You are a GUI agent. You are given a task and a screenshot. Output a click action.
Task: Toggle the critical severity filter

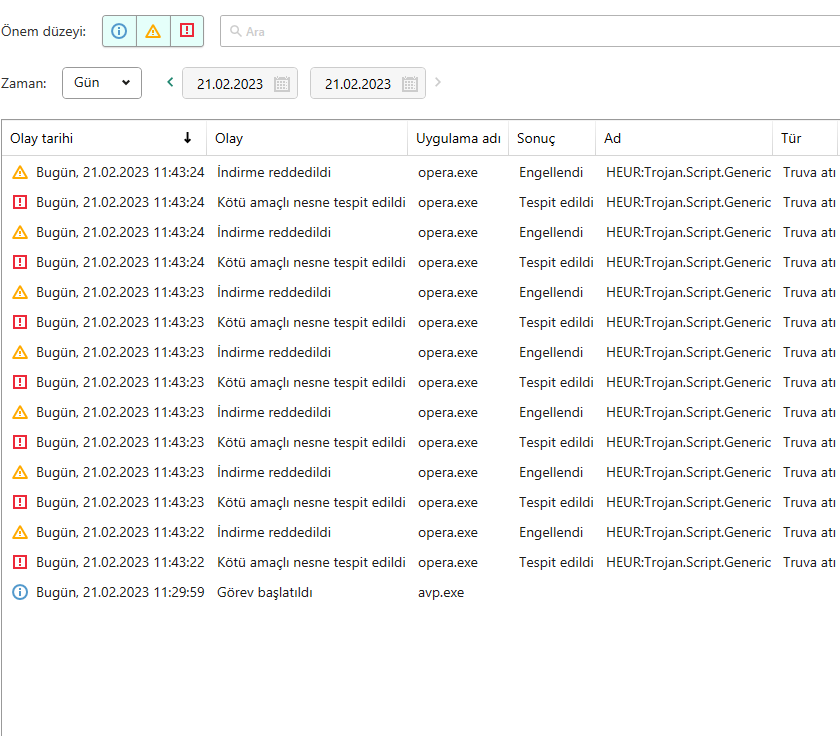point(187,31)
